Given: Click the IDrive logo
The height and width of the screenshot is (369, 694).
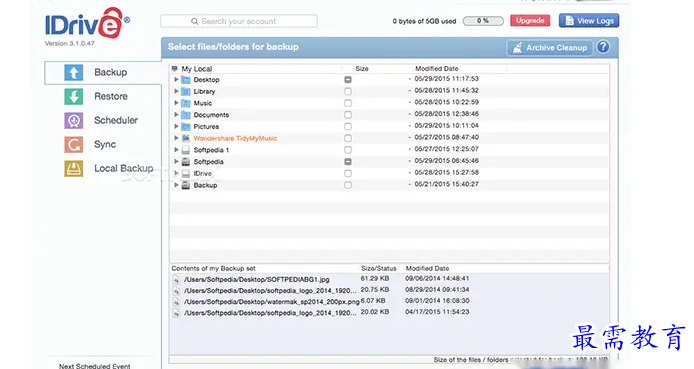Looking at the screenshot, I should coord(87,24).
